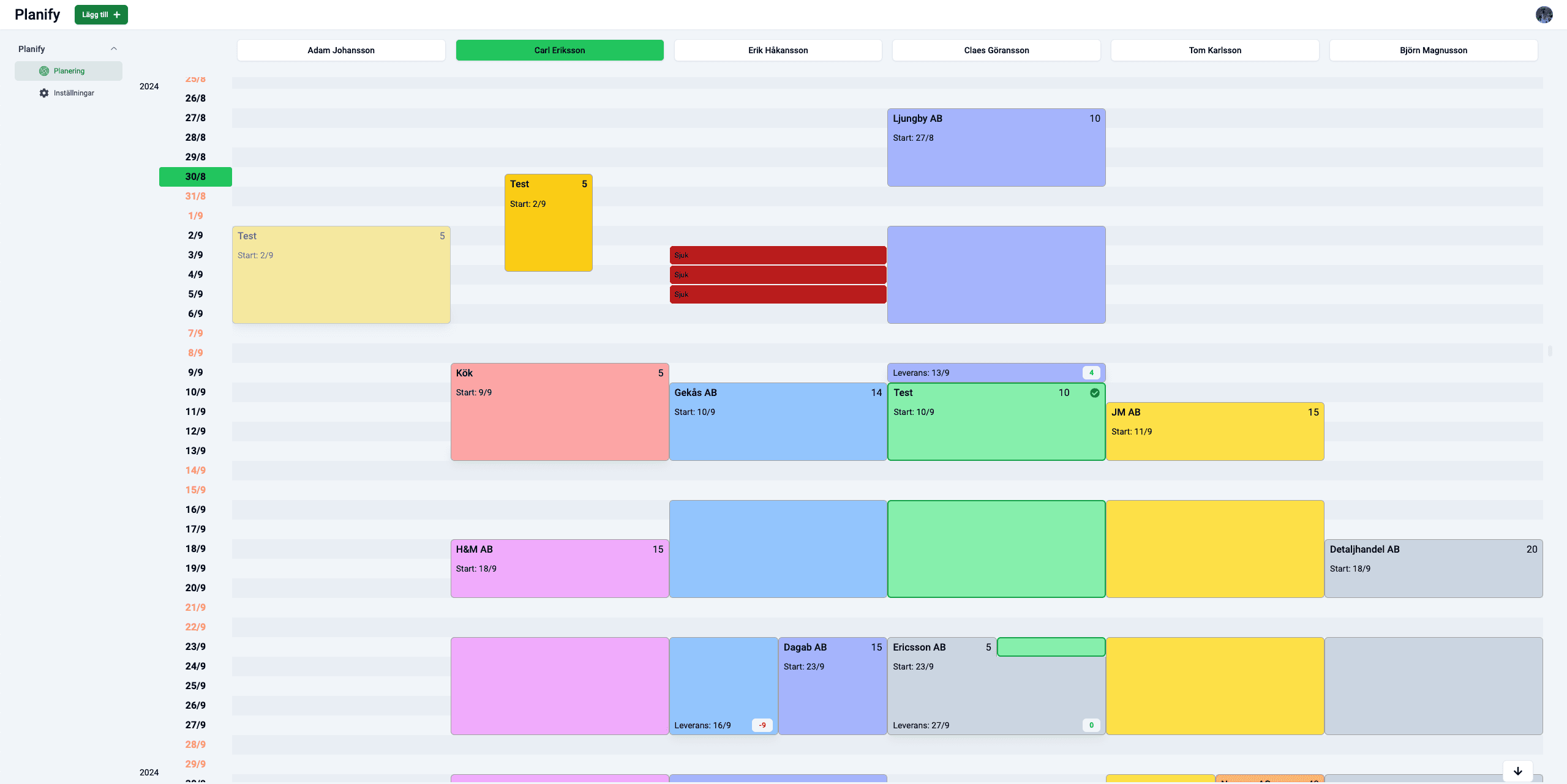
Task: Open the H&M AB card
Action: point(560,569)
